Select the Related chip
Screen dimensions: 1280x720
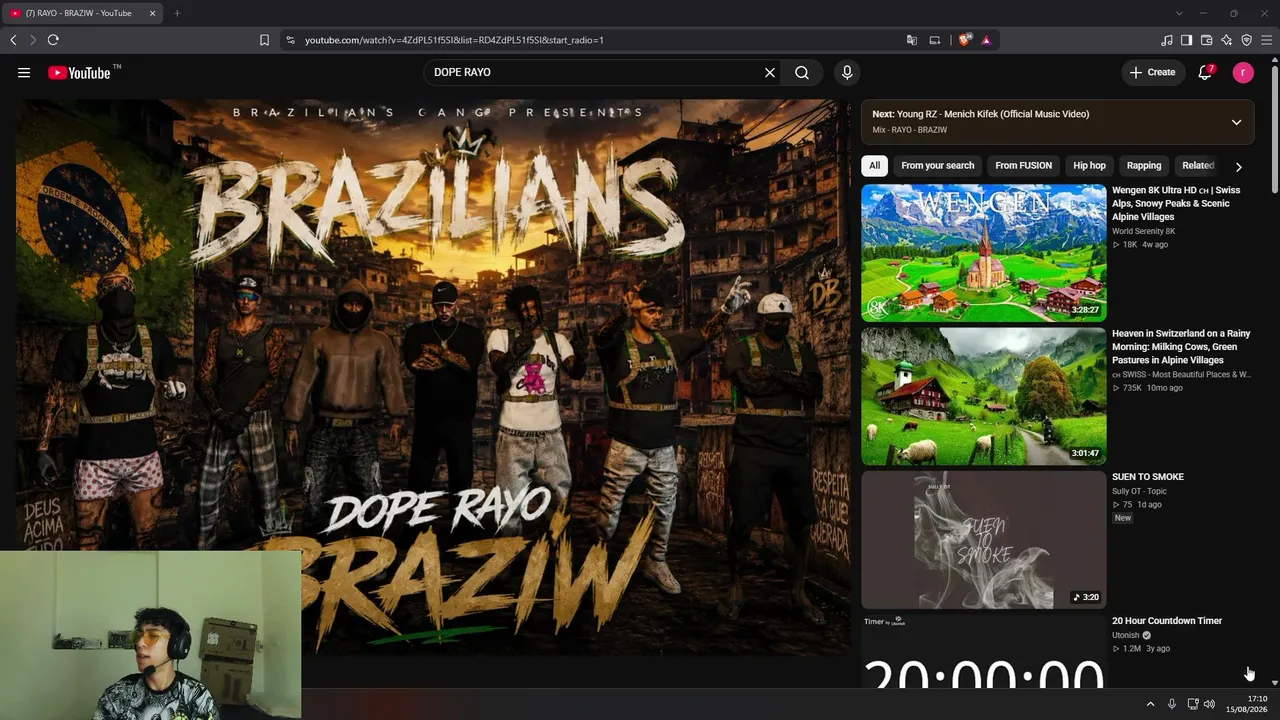click(1198, 166)
